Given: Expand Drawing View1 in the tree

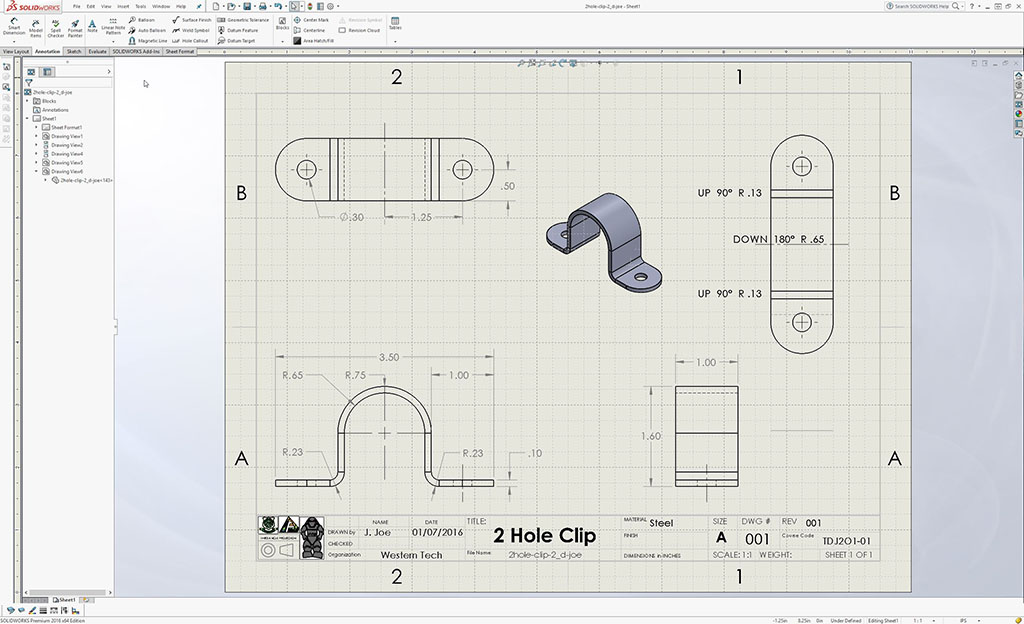Looking at the screenshot, I should [36, 136].
